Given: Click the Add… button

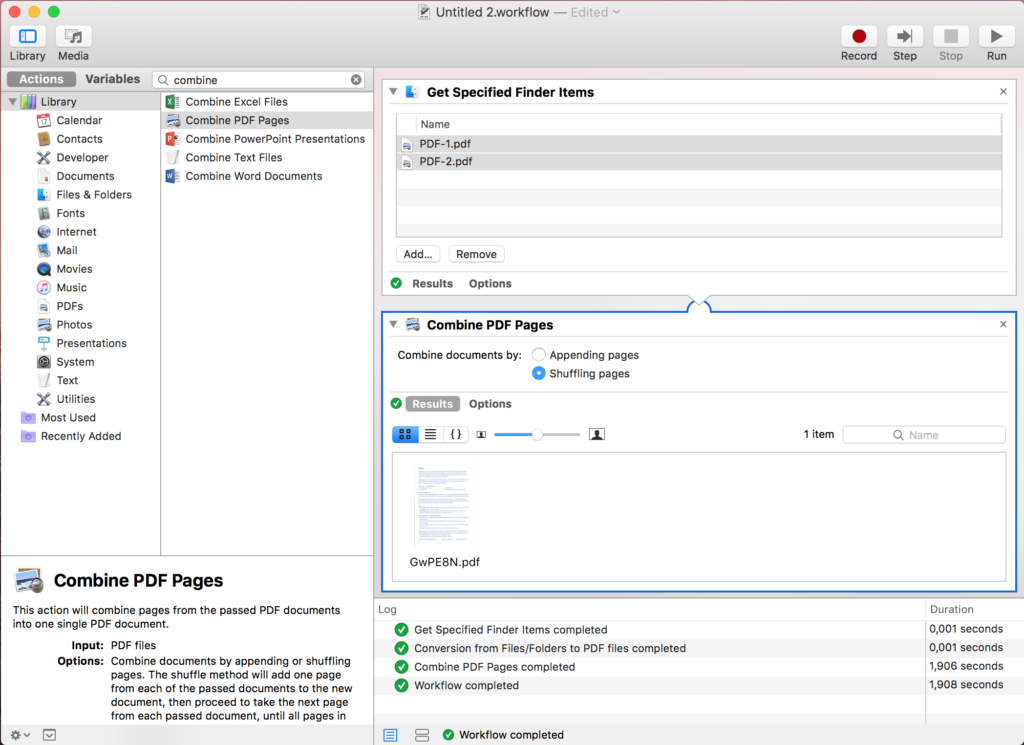Looking at the screenshot, I should point(418,254).
